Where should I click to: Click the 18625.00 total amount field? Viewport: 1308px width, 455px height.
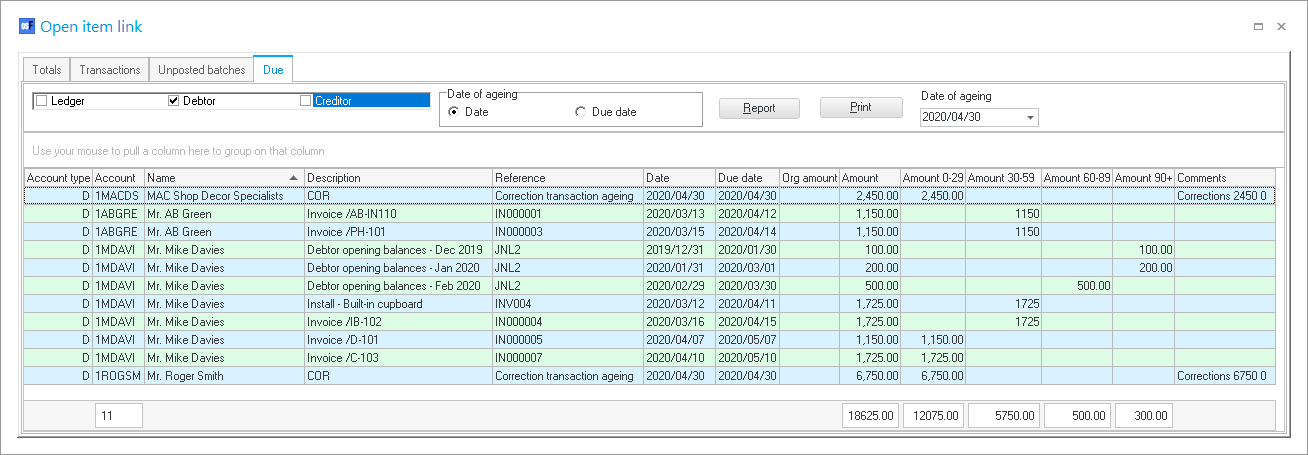(x=869, y=415)
